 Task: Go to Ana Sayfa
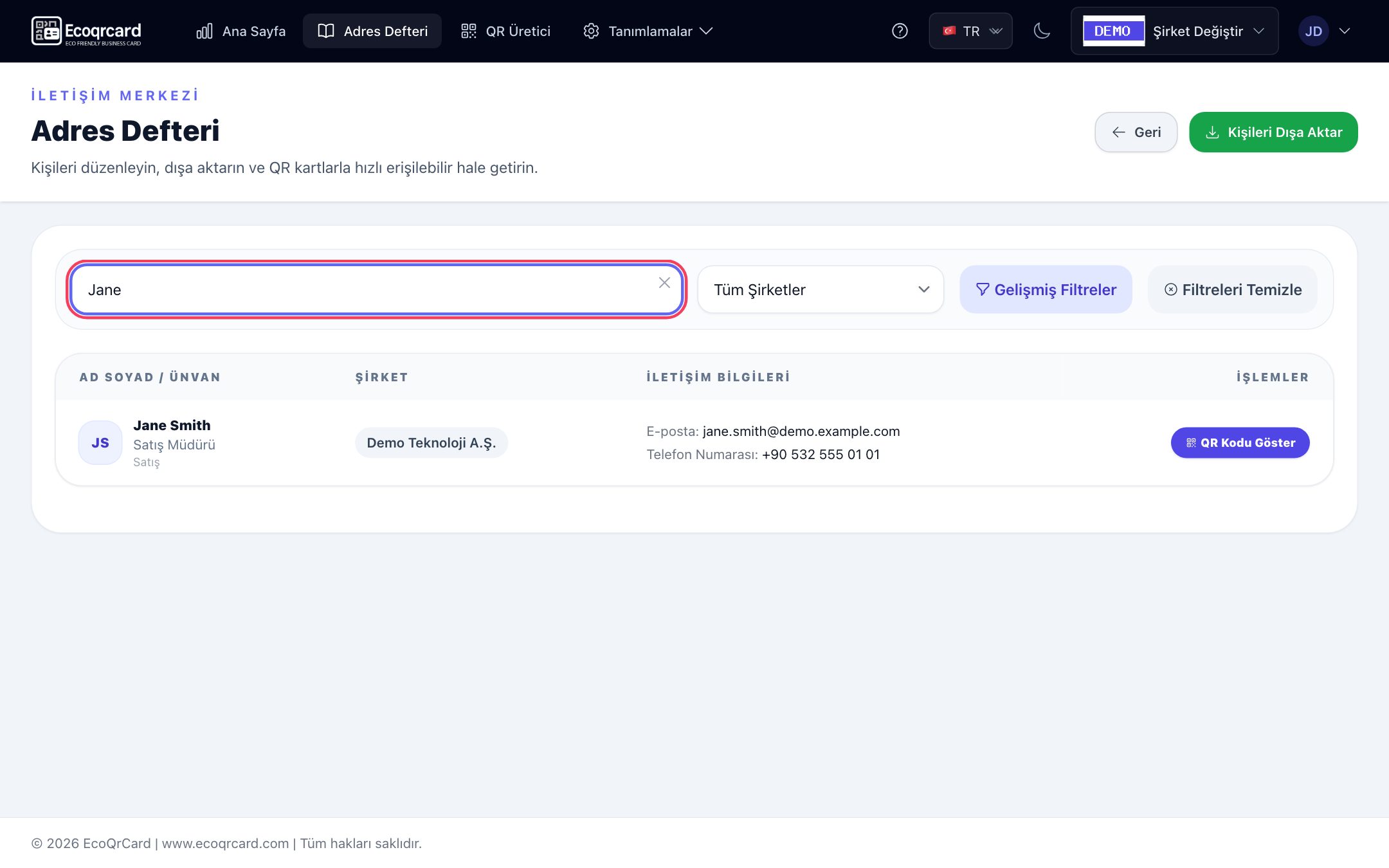pos(241,31)
